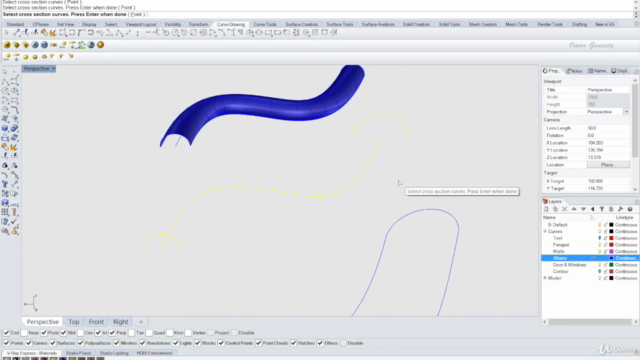Select the first yellow V-Ray sphere icon
Viewport: 640px width, 360px height.
7,45
